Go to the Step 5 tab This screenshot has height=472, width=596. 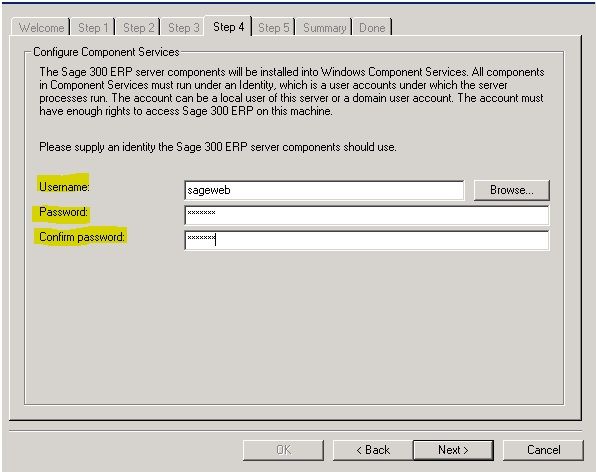pyautogui.click(x=273, y=28)
